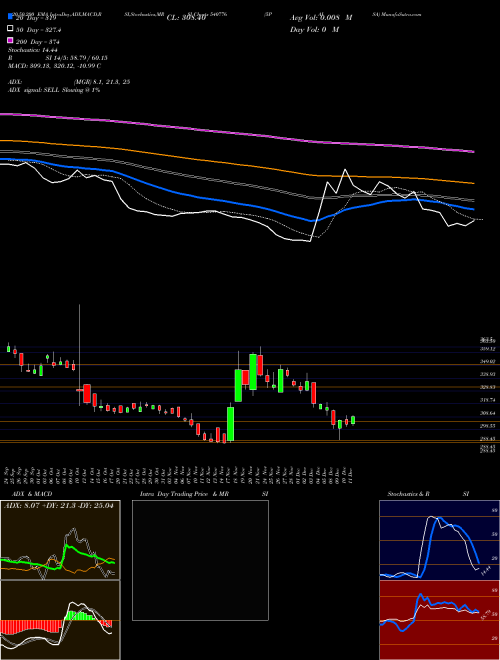
Task: Click the magenta 200 Day legend swatch
Action: click(x=10, y=40)
